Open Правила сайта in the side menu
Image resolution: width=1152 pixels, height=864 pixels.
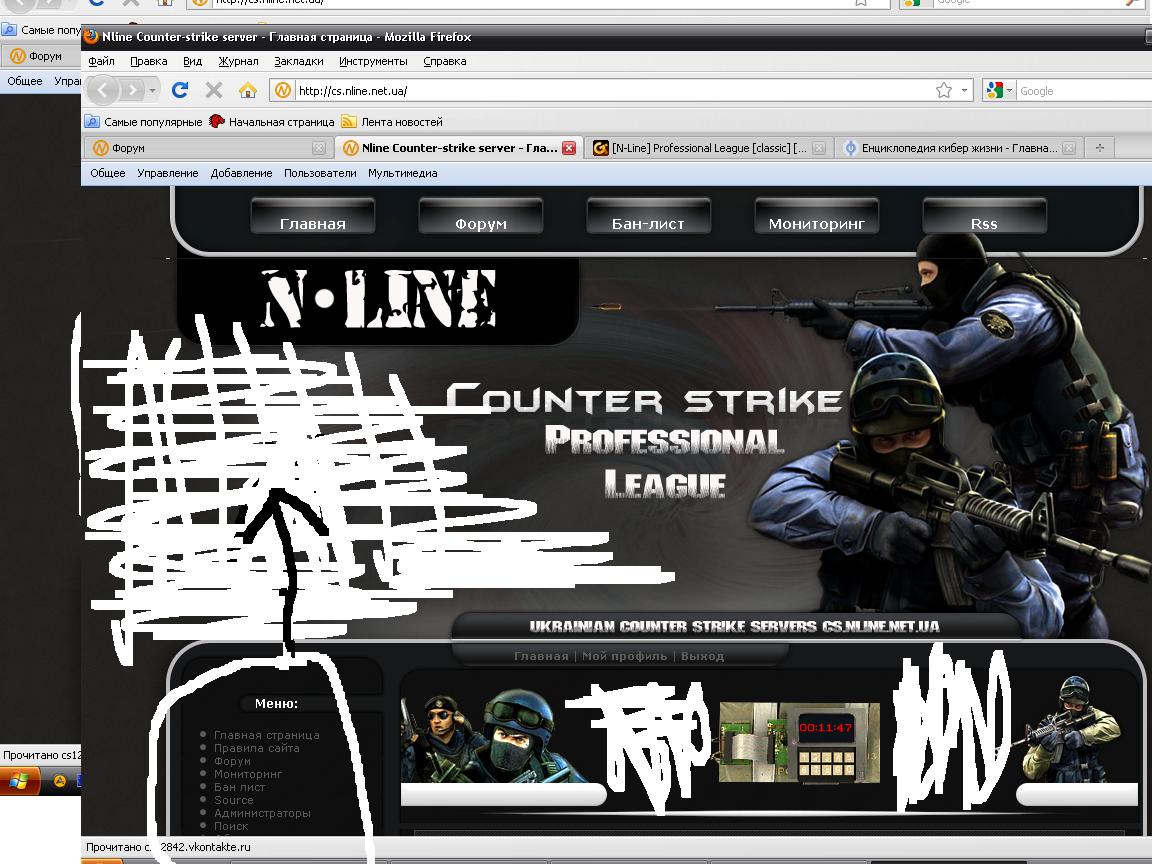(256, 748)
